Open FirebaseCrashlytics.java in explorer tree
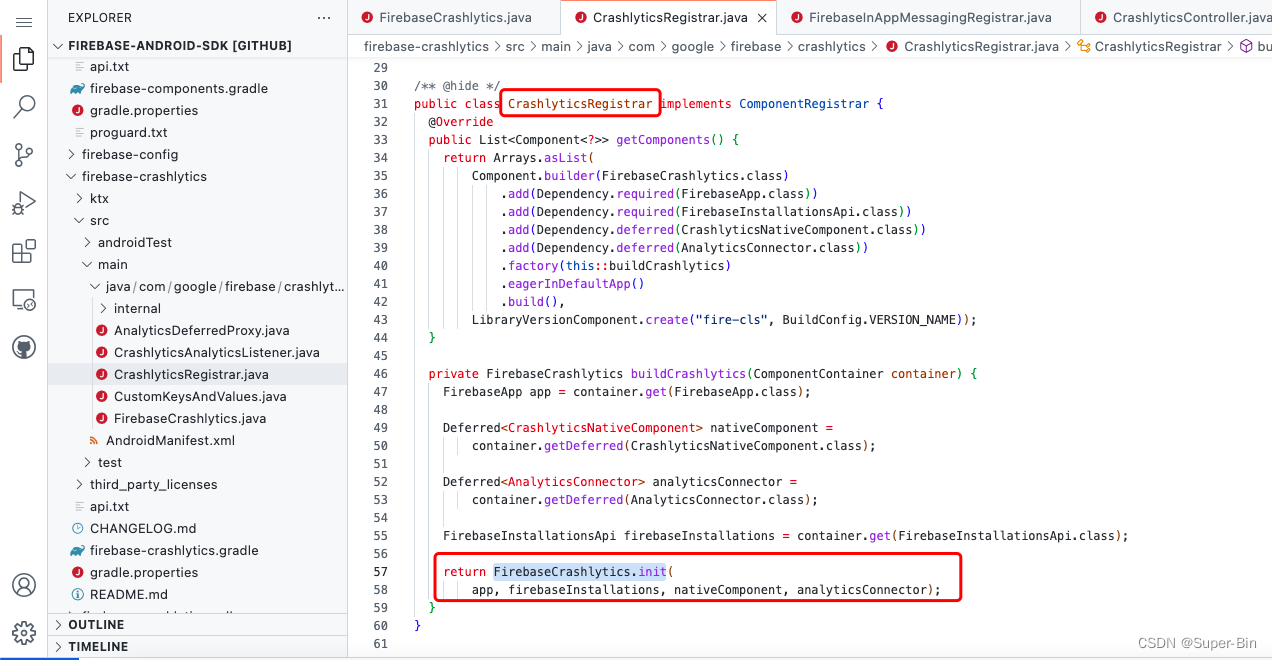Image resolution: width=1272 pixels, height=660 pixels. pyautogui.click(x=198, y=418)
